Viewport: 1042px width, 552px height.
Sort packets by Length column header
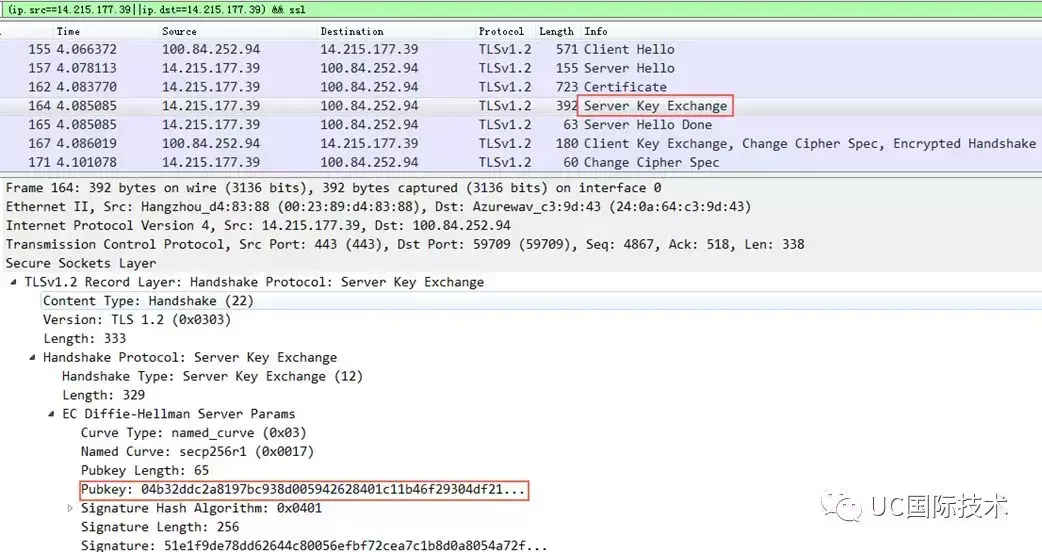tap(556, 31)
